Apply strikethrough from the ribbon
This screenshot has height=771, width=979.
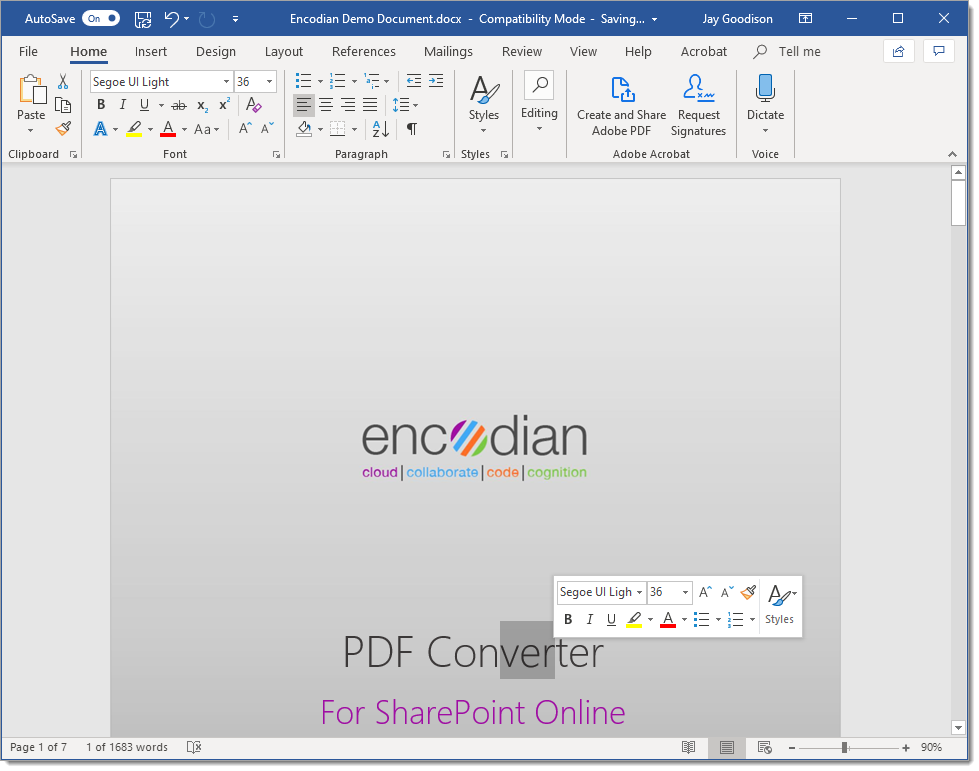point(179,106)
